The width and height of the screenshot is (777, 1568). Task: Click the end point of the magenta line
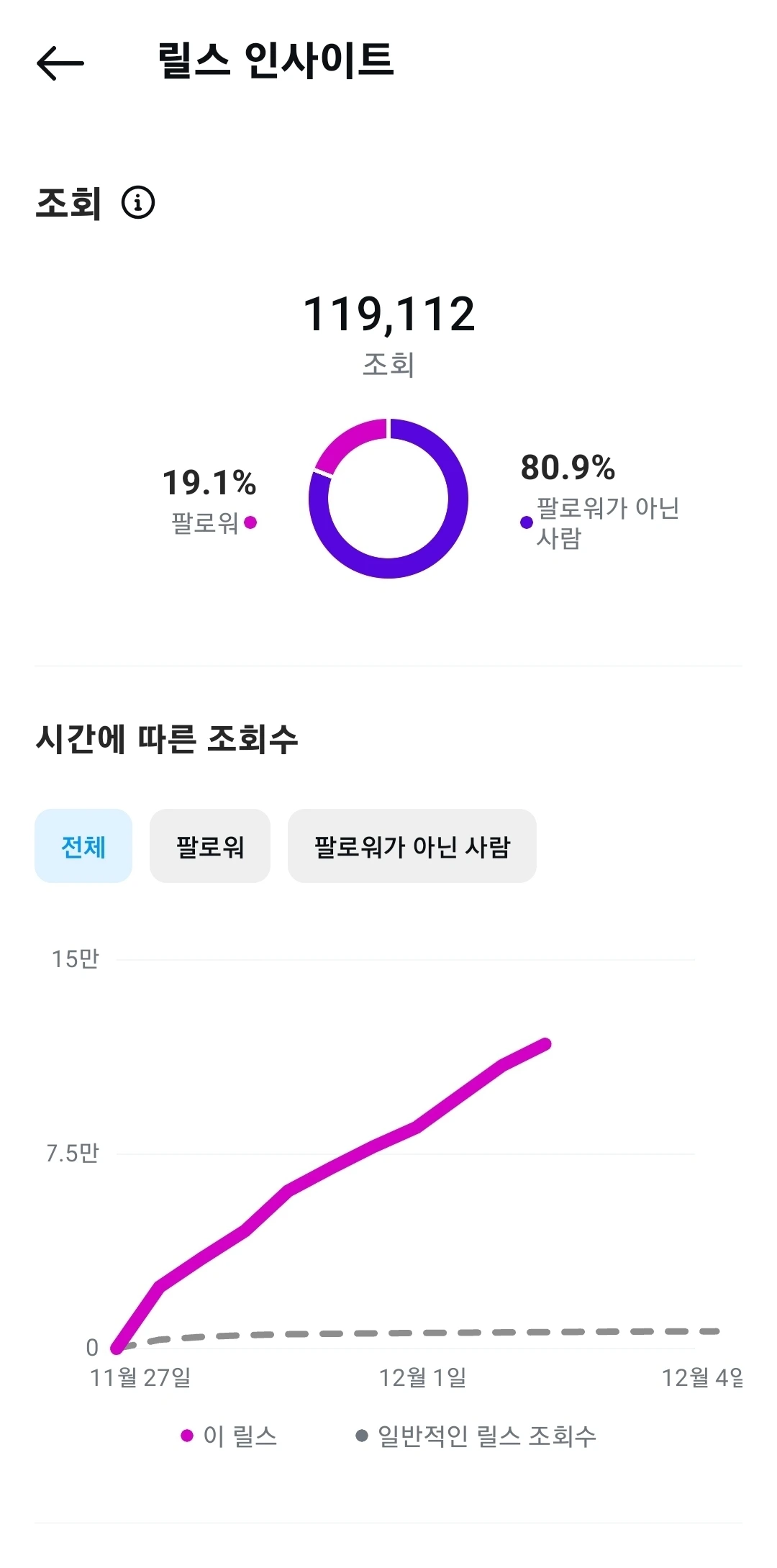545,1044
